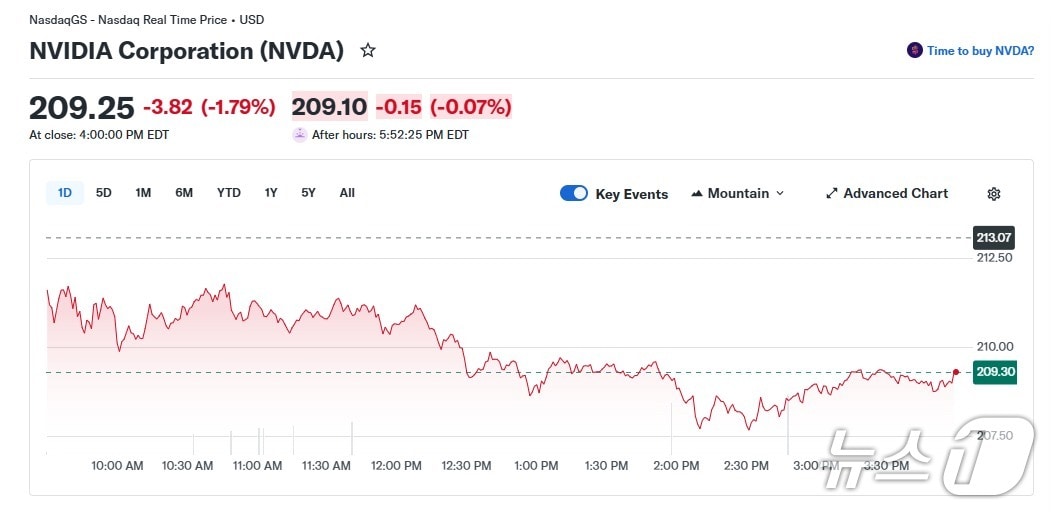Click the expand arrows icon for Advanced Chart

click(x=832, y=194)
